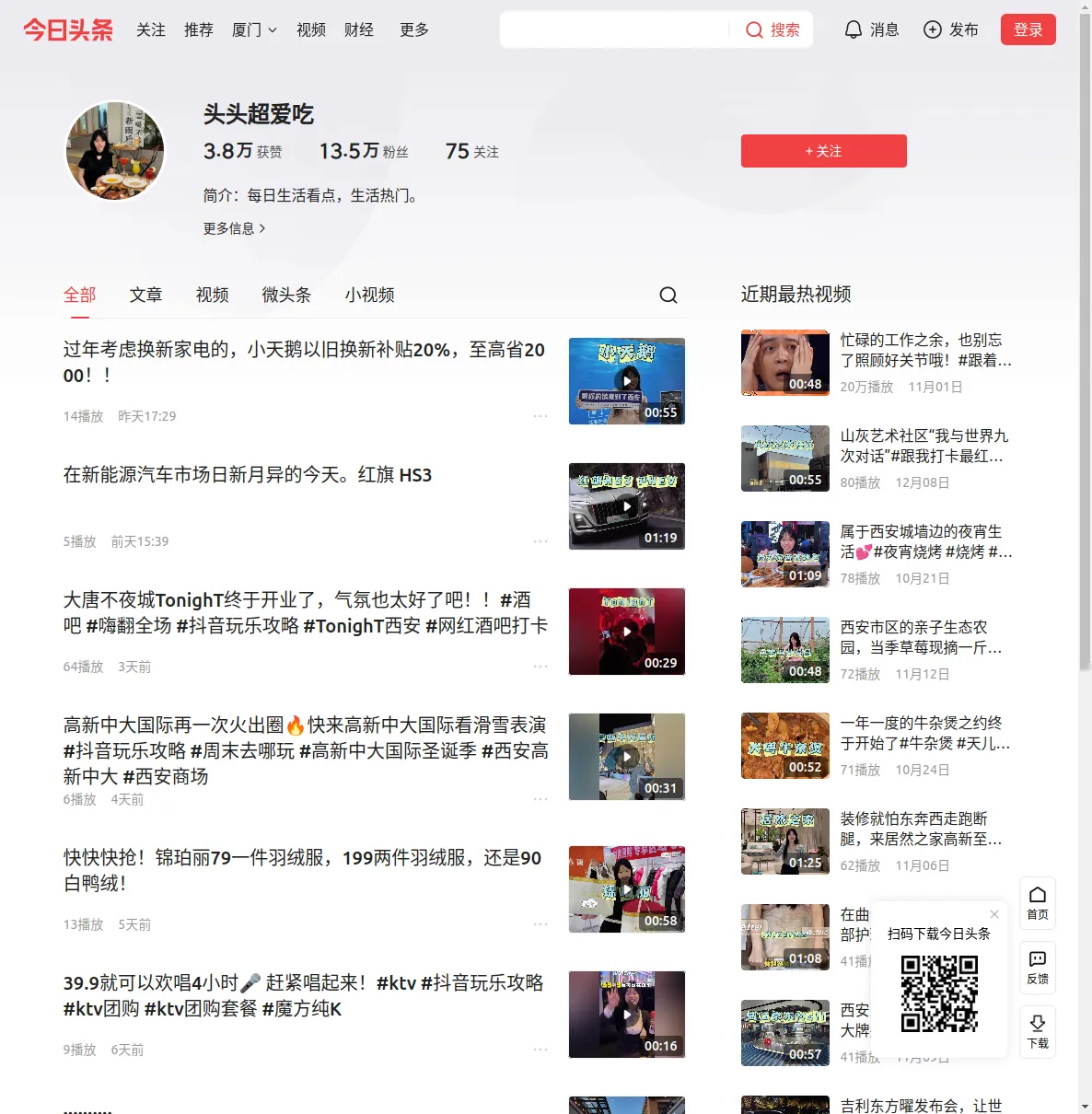Open hot video thumbnail 西安城墙边的夜宵

(785, 554)
